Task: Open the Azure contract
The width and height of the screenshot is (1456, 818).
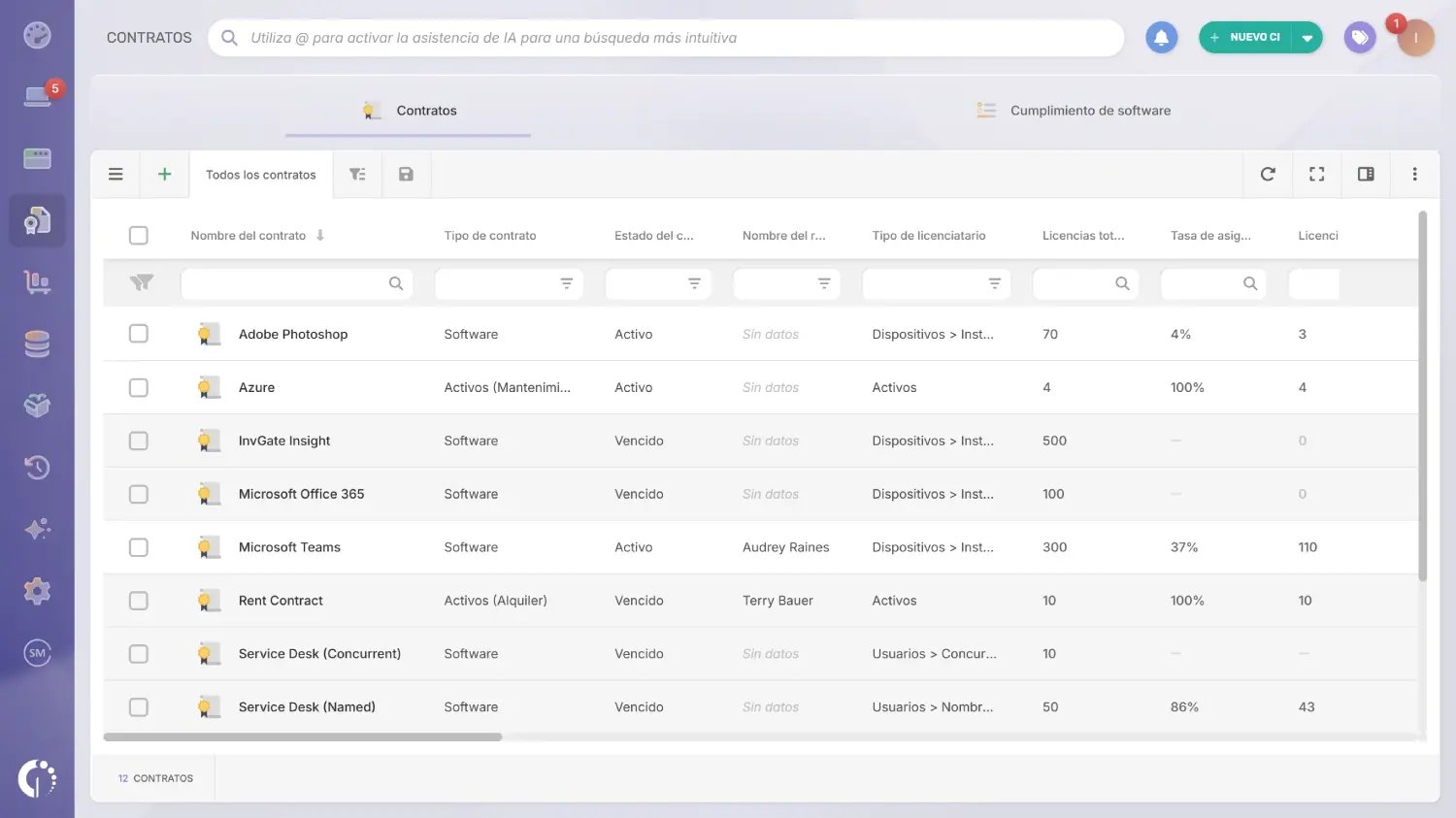Action: (x=256, y=387)
